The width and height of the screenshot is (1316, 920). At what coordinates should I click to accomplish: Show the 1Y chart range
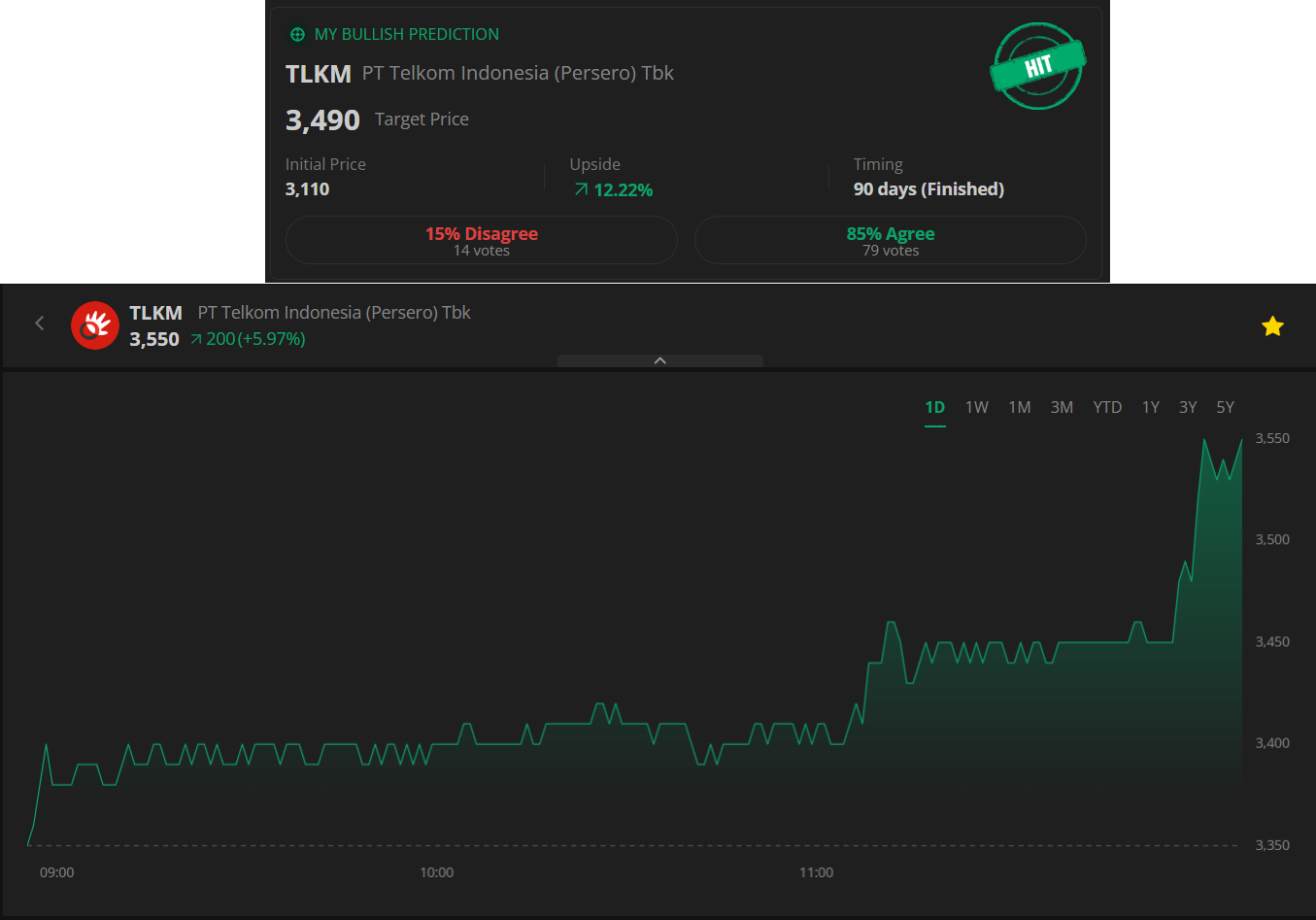(x=1151, y=408)
